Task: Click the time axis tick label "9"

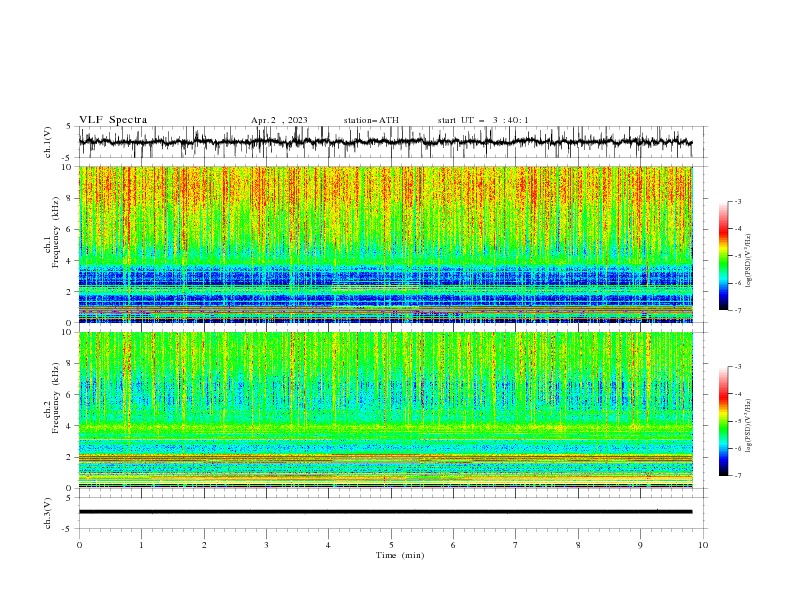Action: pos(640,545)
